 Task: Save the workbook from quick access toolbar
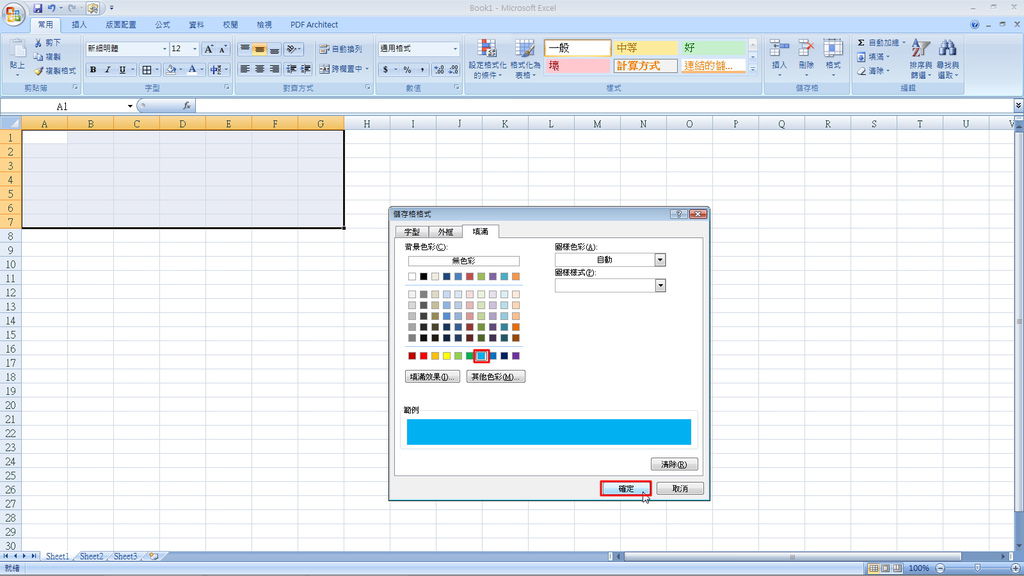pyautogui.click(x=37, y=8)
